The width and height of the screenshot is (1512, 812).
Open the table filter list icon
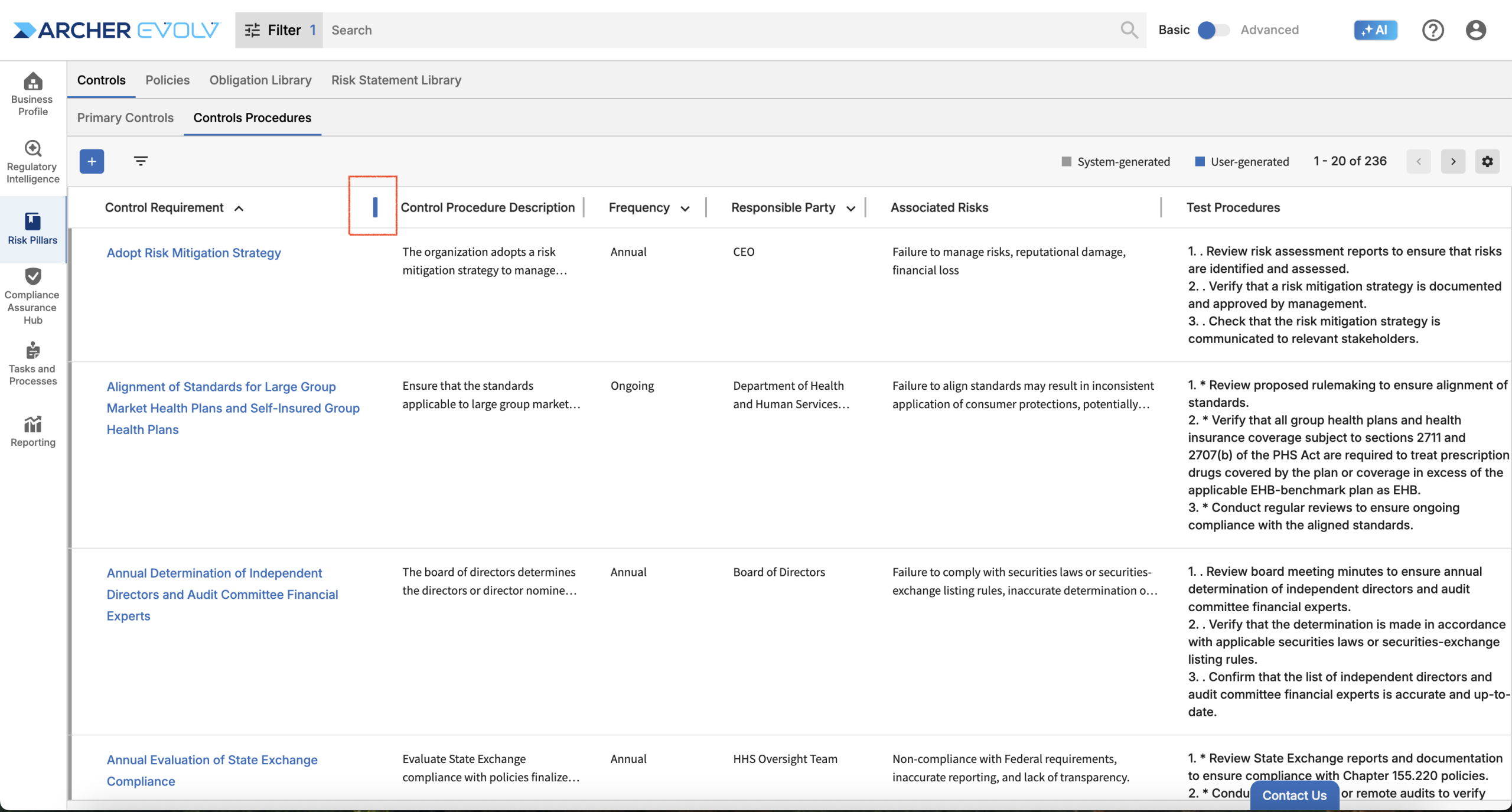pyautogui.click(x=141, y=161)
